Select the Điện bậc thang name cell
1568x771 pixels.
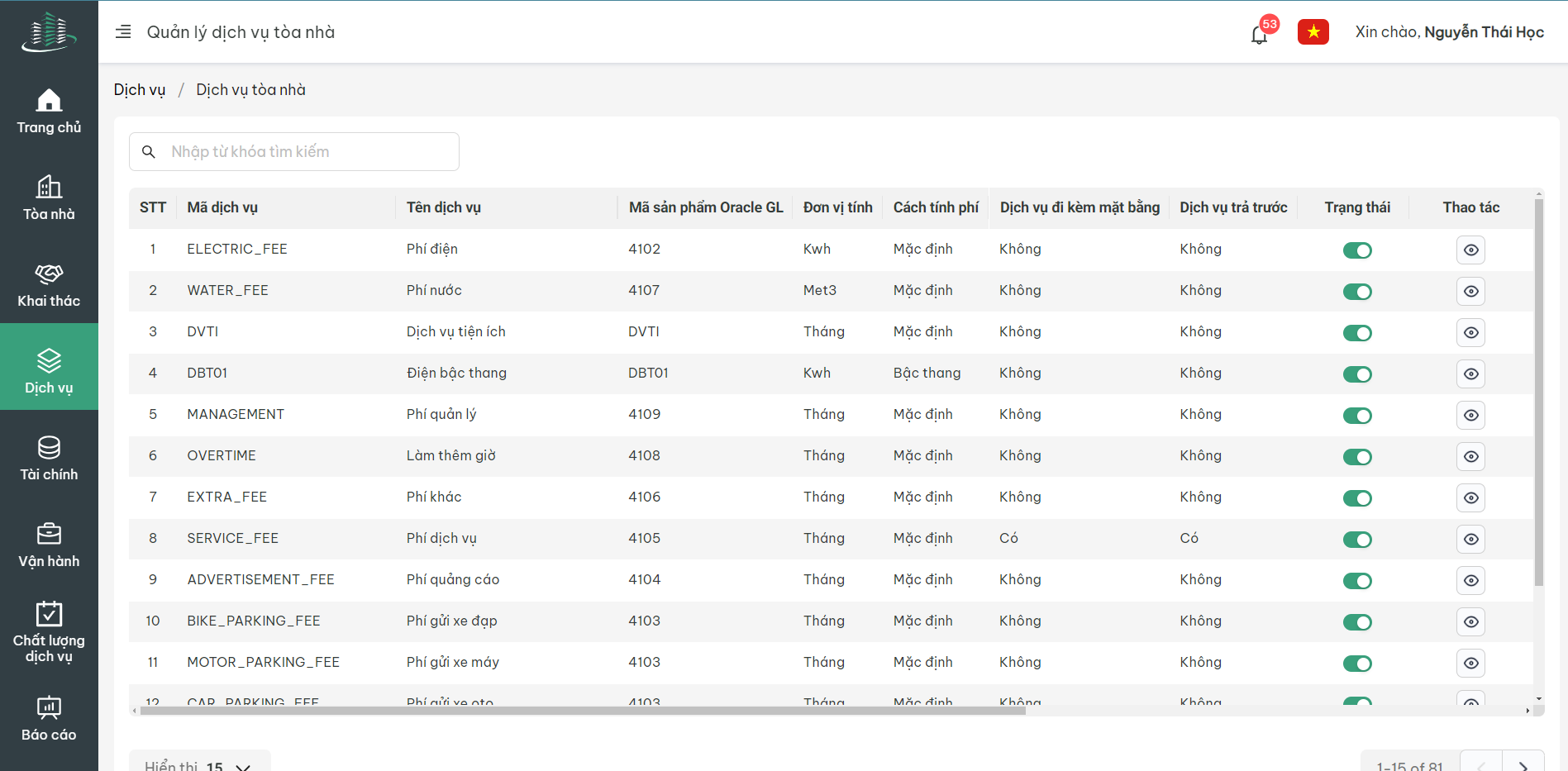pos(456,373)
